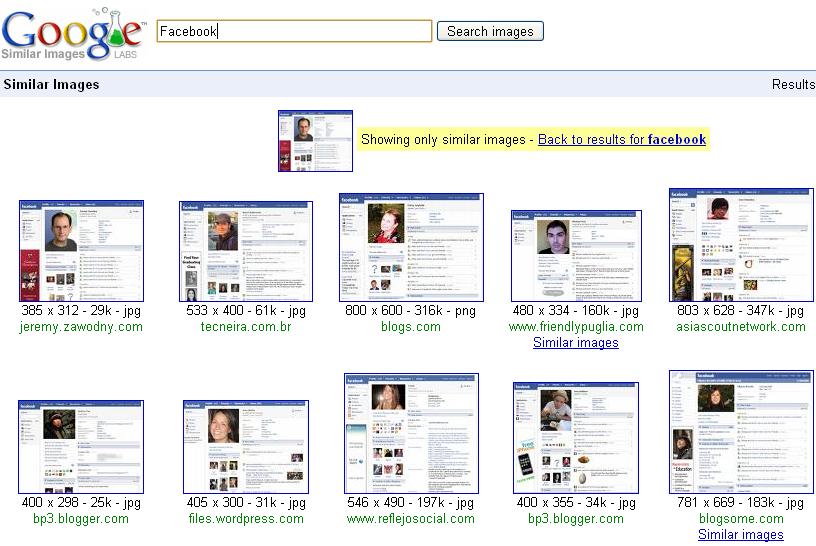Screen dimensions: 816x546
Task: Open the blogsome.com thumbnail
Action: point(741,432)
